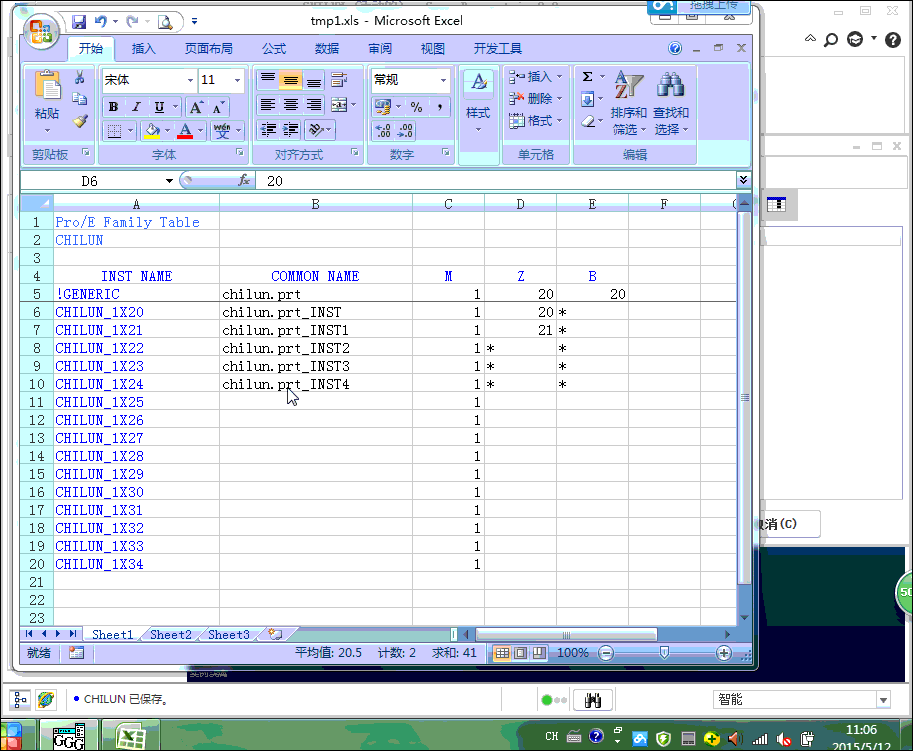This screenshot has width=913, height=751.
Task: Click the formula bar value 20
Action: [275, 181]
